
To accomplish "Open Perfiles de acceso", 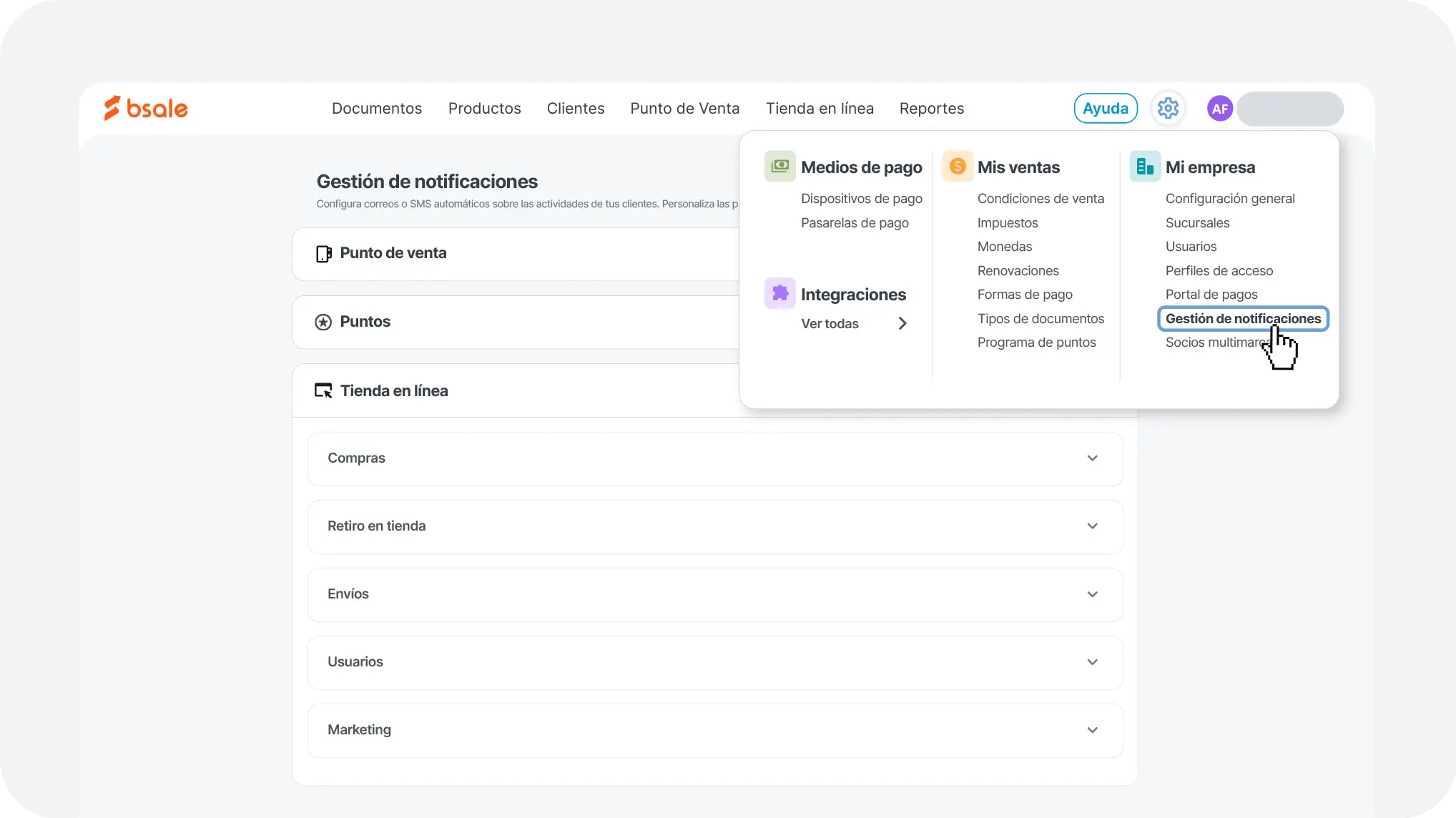I will (x=1219, y=271).
